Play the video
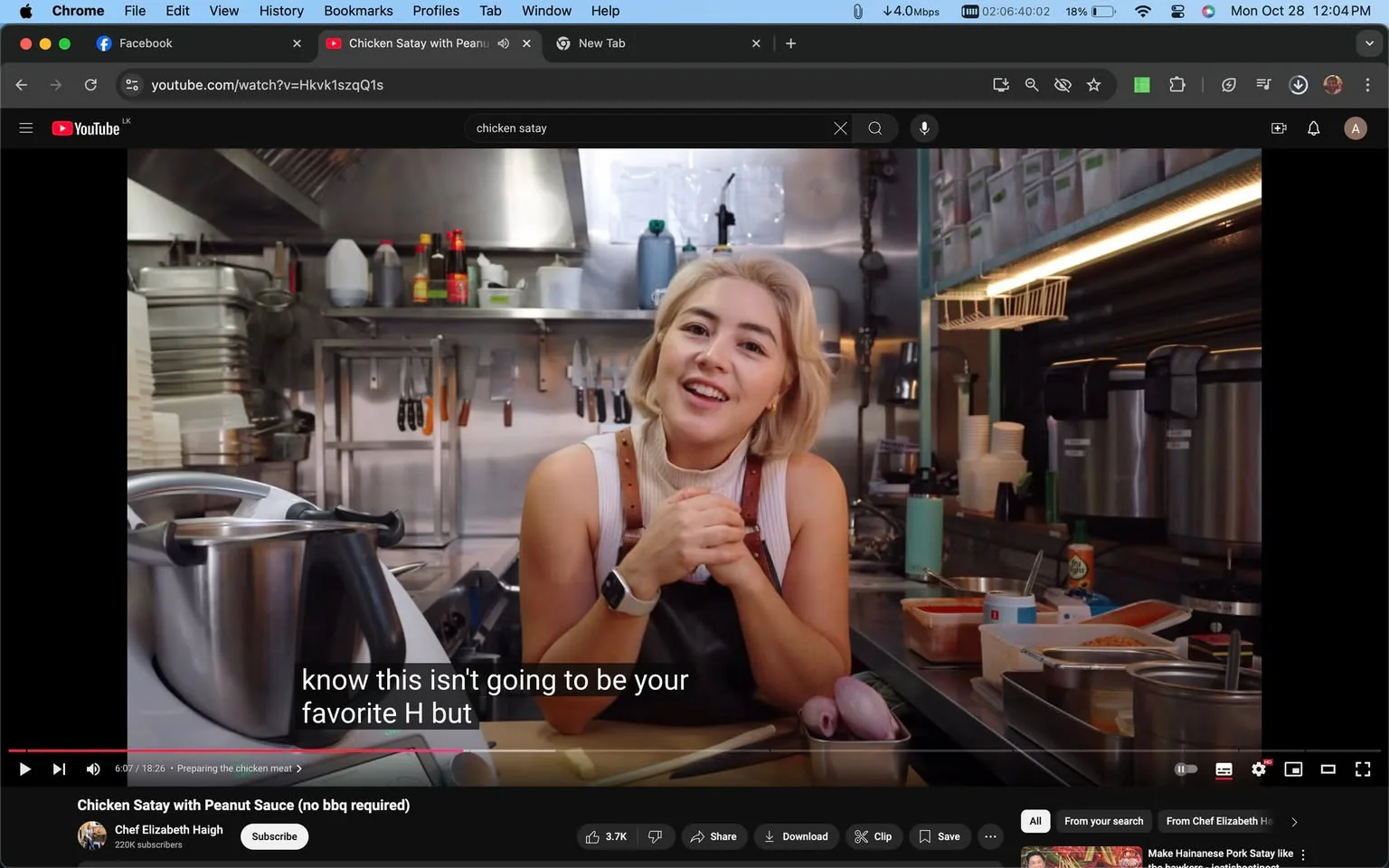Screen dimensions: 1389x868 point(25,769)
